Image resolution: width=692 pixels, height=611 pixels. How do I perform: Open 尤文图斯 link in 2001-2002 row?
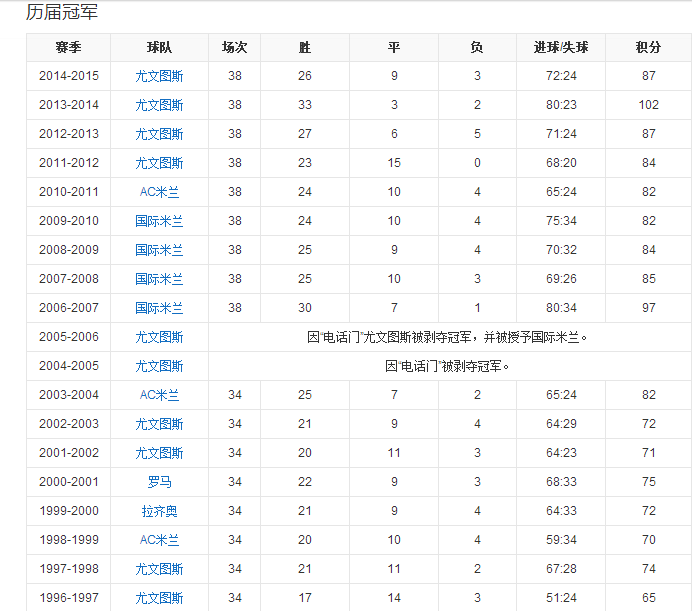[x=159, y=453]
